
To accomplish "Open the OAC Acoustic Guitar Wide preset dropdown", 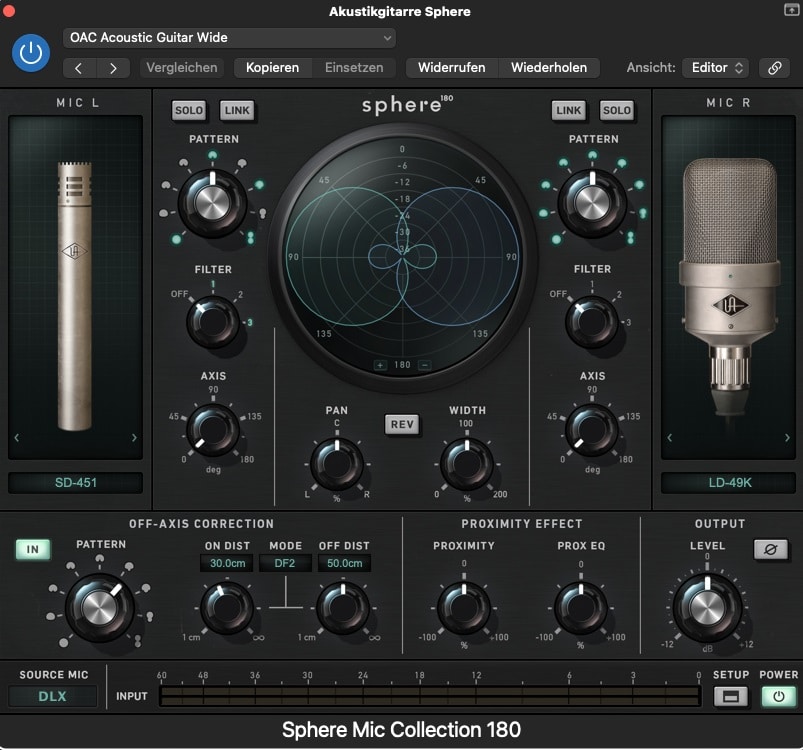I will (x=229, y=38).
